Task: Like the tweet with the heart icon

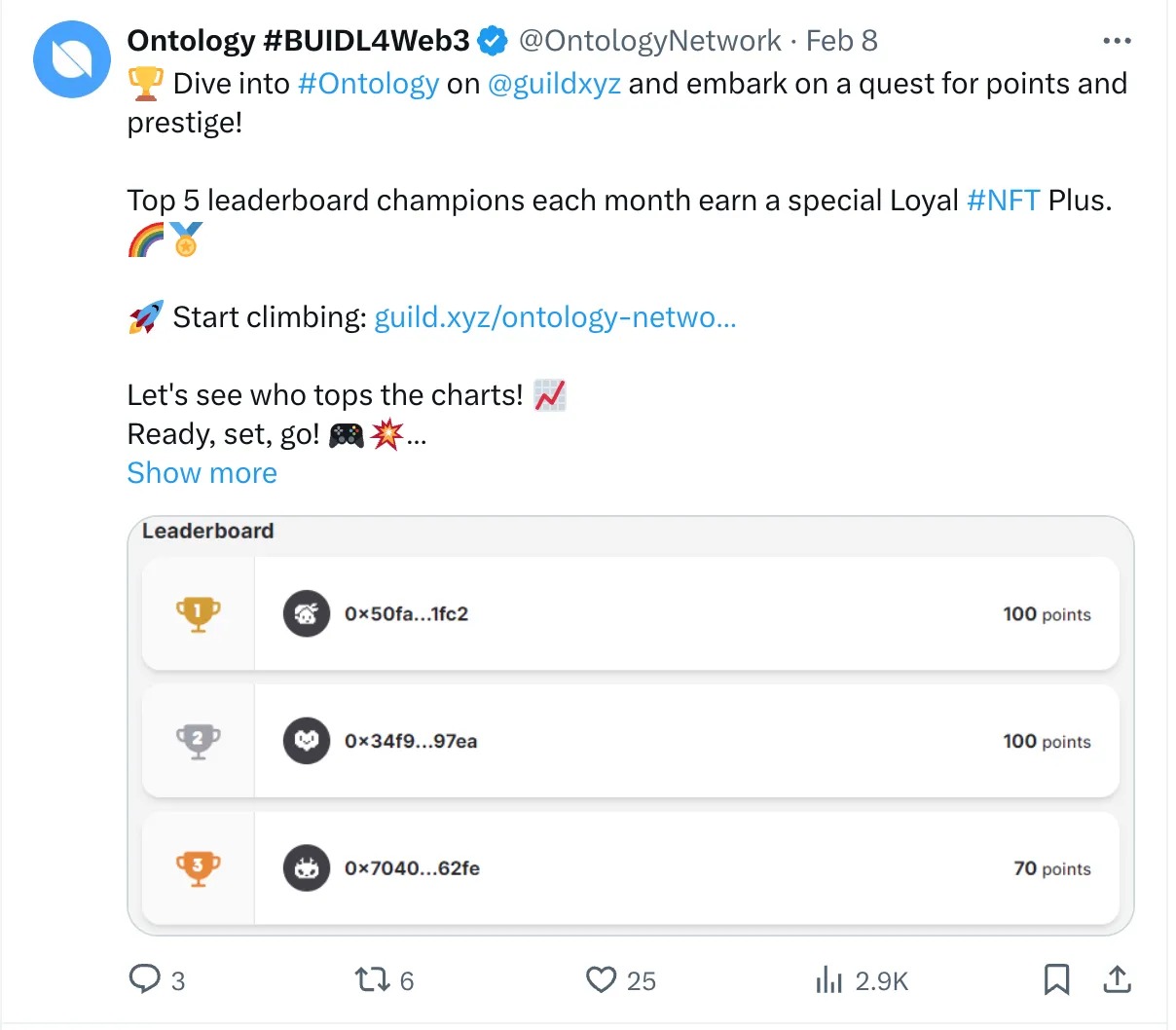Action: [602, 978]
